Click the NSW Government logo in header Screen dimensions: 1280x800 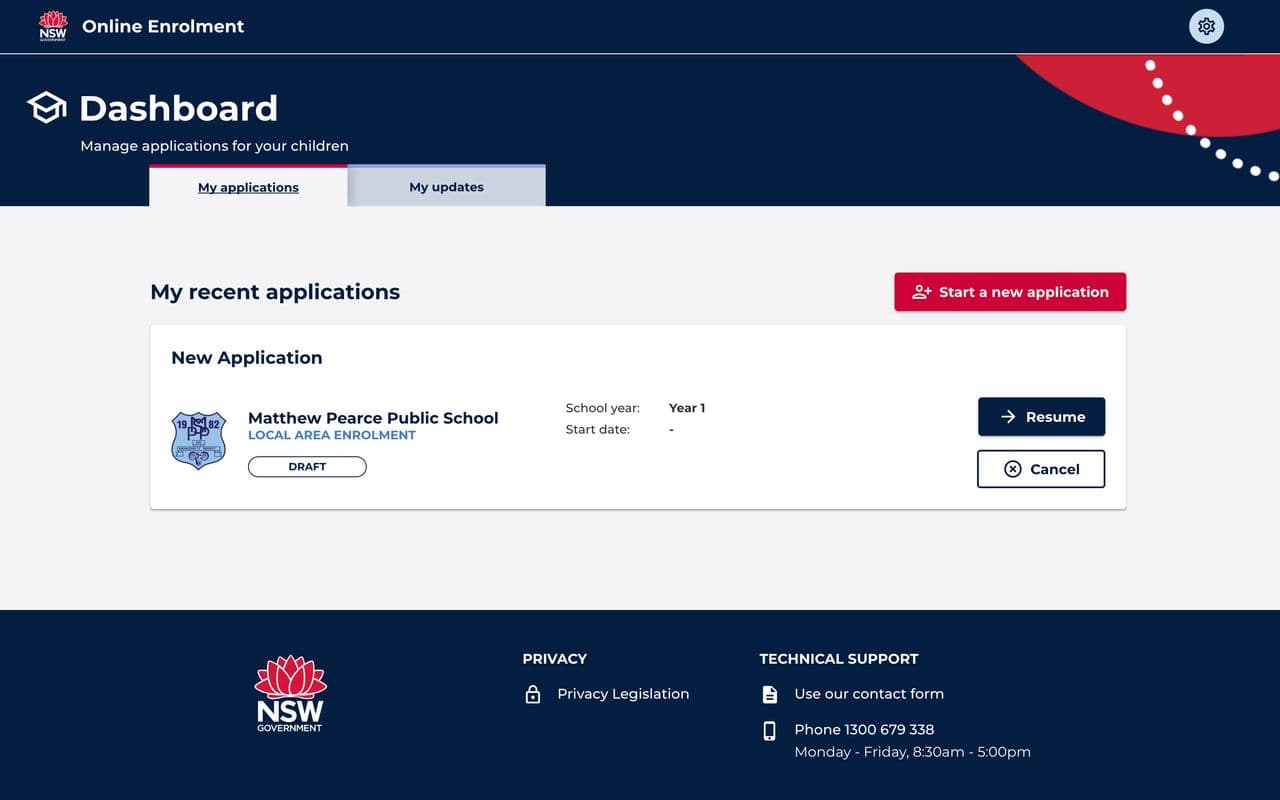[x=53, y=26]
